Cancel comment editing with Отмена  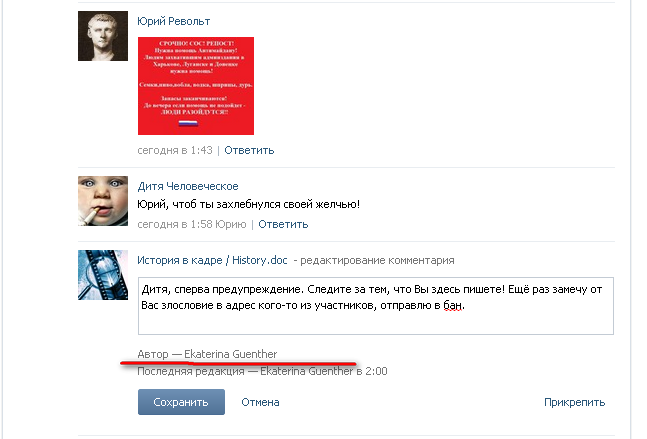click(260, 402)
